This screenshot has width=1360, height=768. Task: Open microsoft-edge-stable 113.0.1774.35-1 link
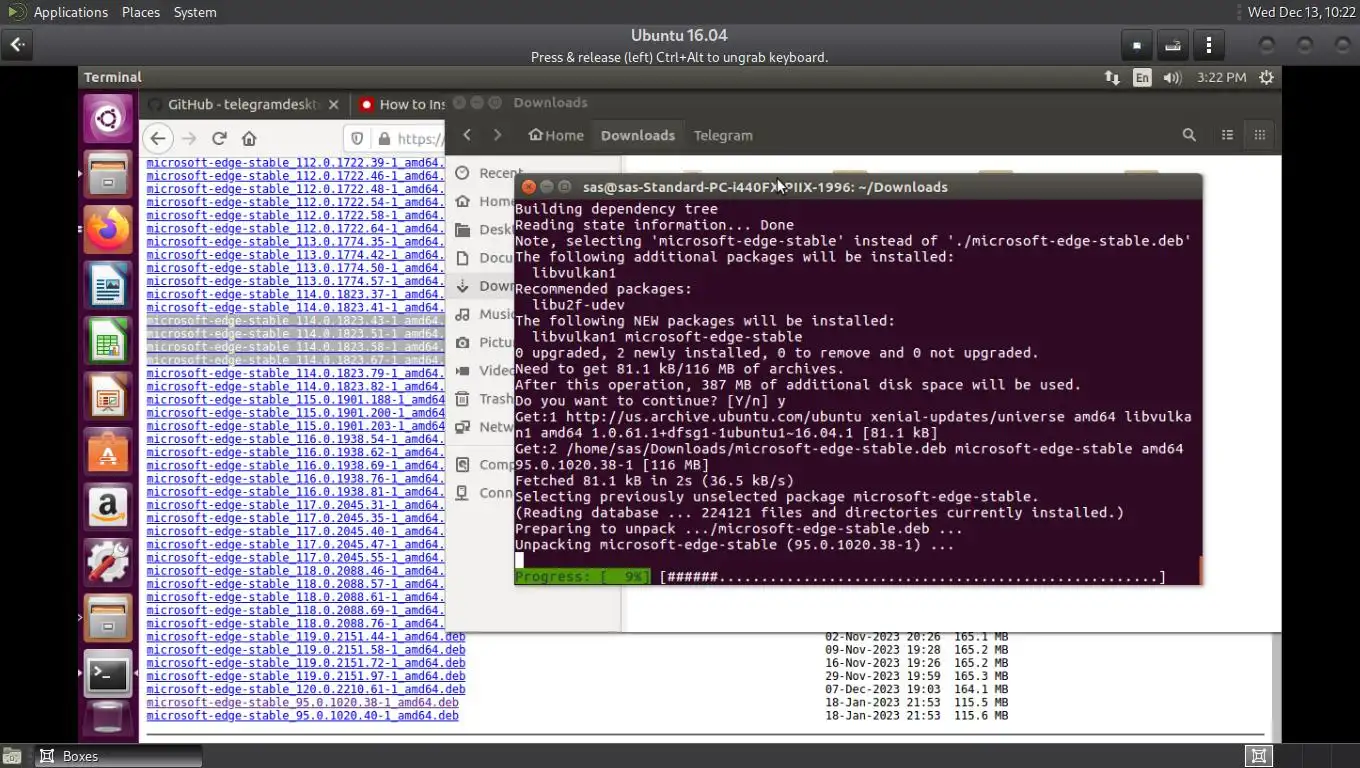295,242
